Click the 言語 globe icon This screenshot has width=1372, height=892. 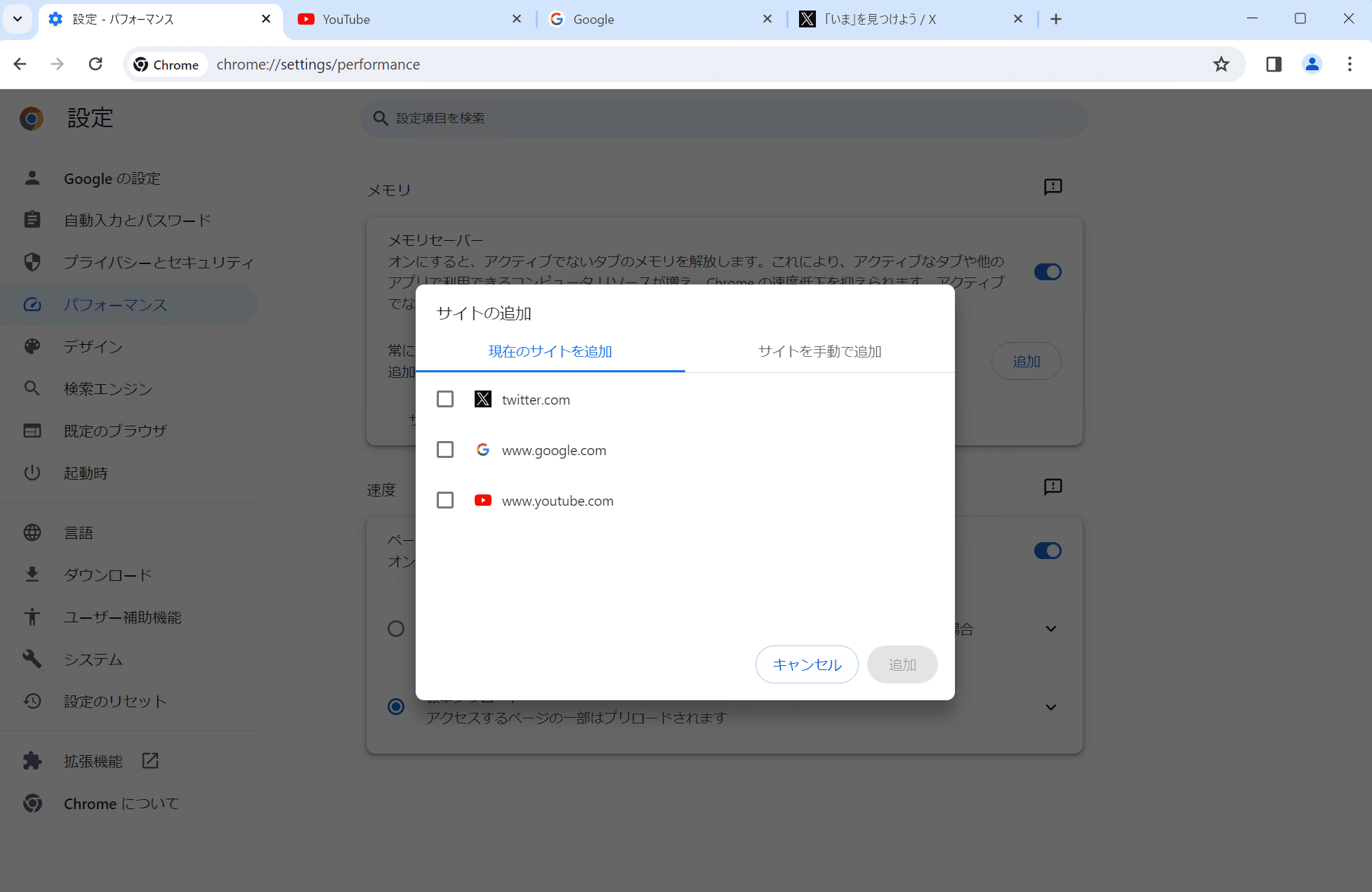pos(32,532)
